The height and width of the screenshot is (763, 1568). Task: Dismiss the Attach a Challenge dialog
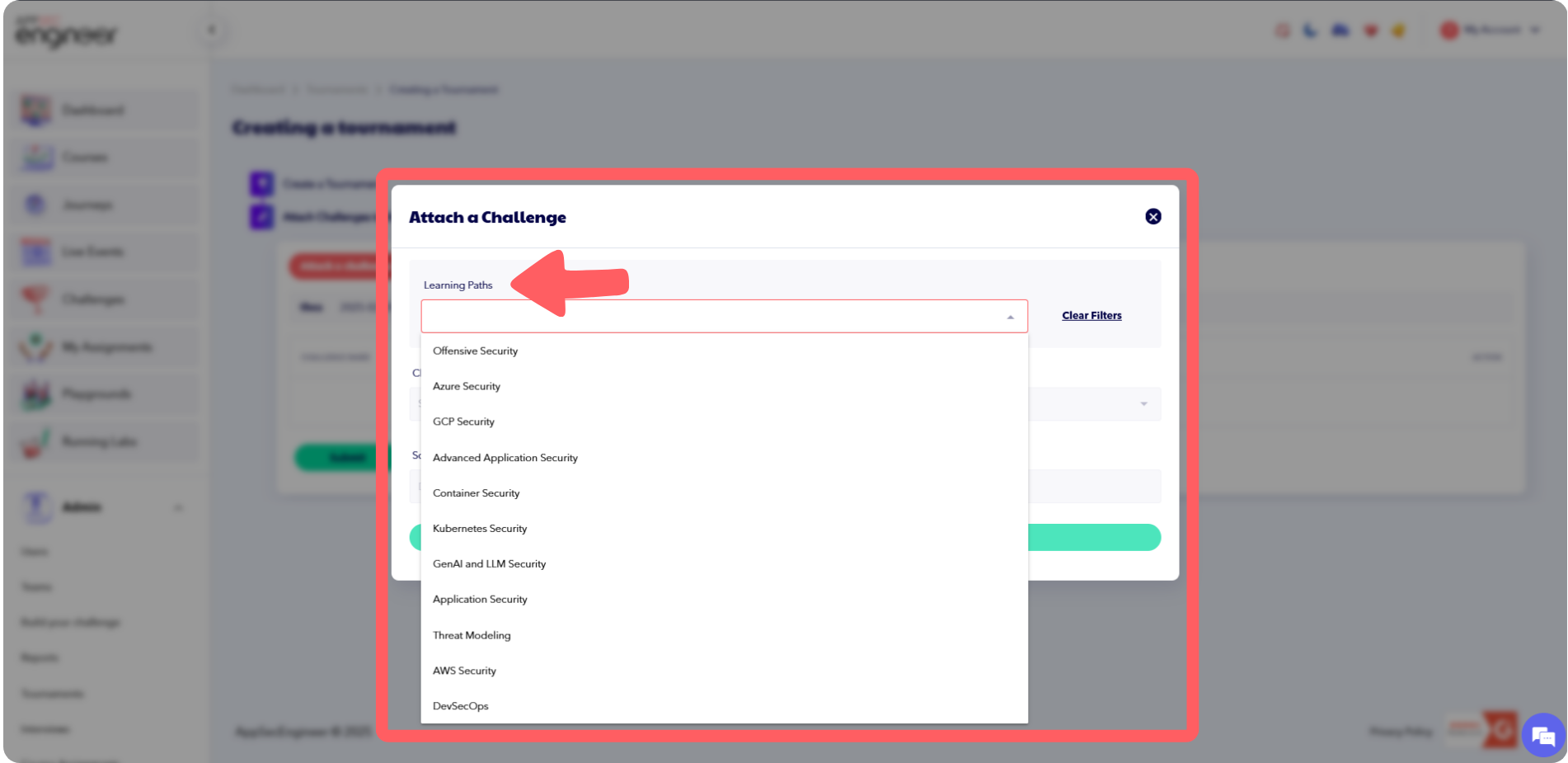(1153, 216)
